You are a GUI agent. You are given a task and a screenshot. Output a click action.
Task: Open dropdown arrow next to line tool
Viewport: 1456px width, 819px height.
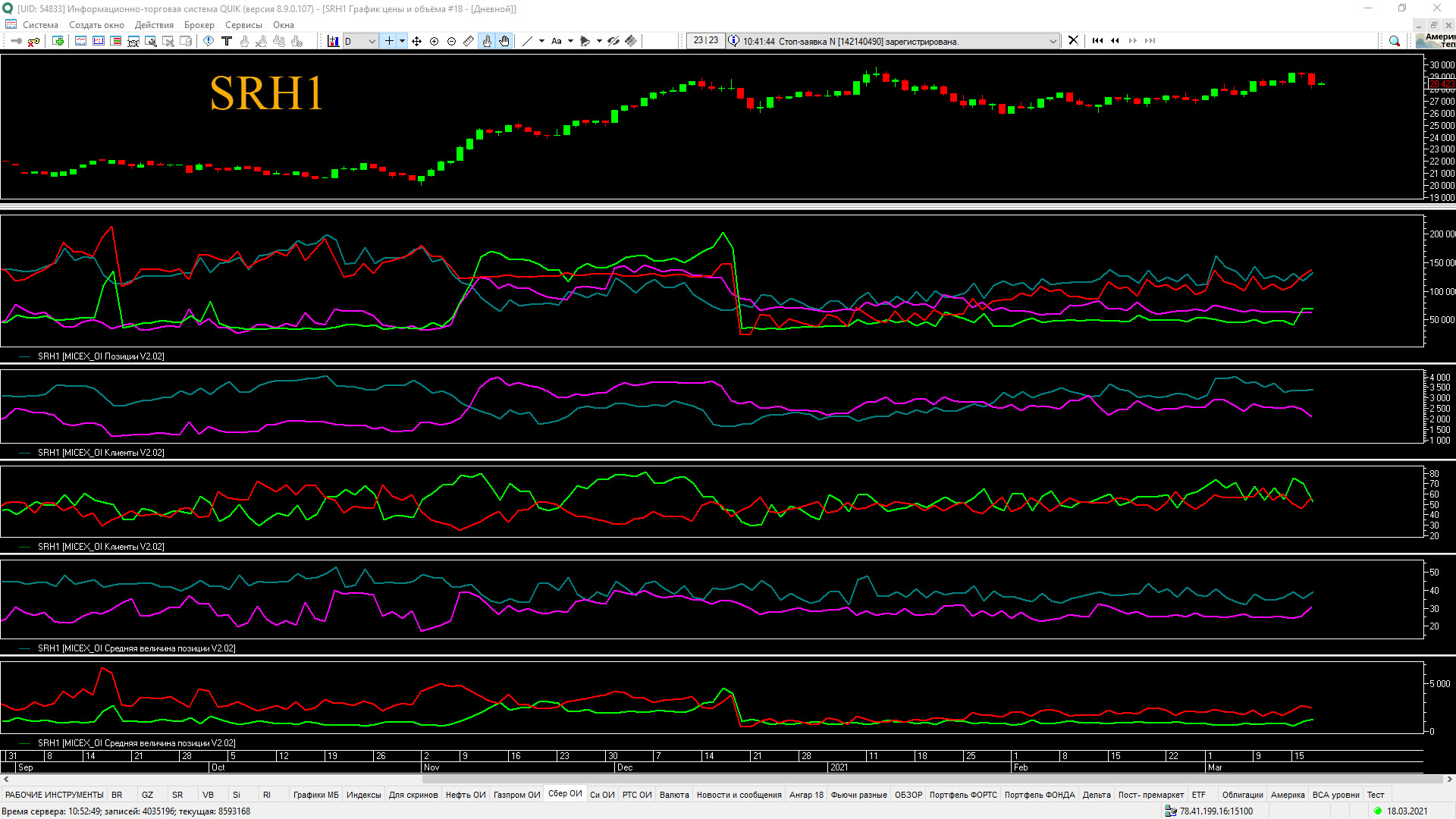(x=541, y=41)
